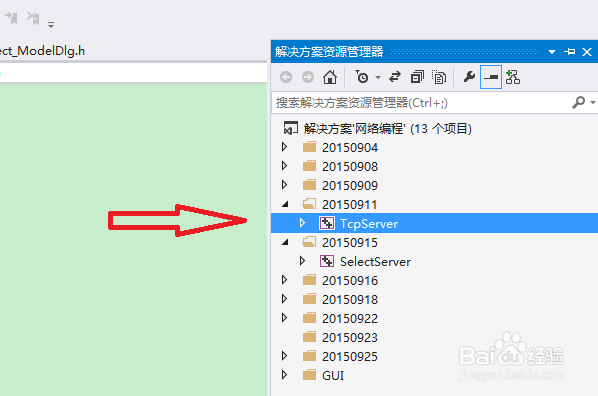The height and width of the screenshot is (396, 598).
Task: Expand the 20150909 folder
Action: tap(285, 185)
